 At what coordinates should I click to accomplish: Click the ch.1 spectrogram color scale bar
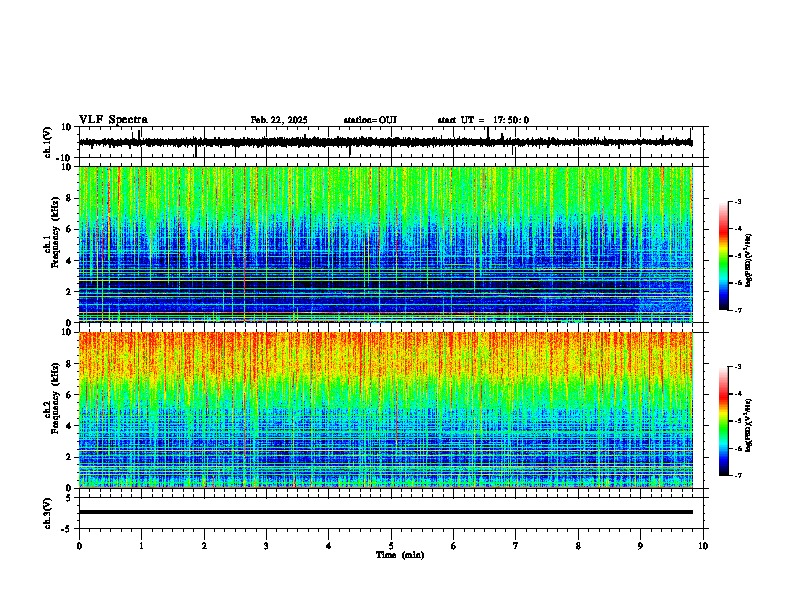click(724, 256)
